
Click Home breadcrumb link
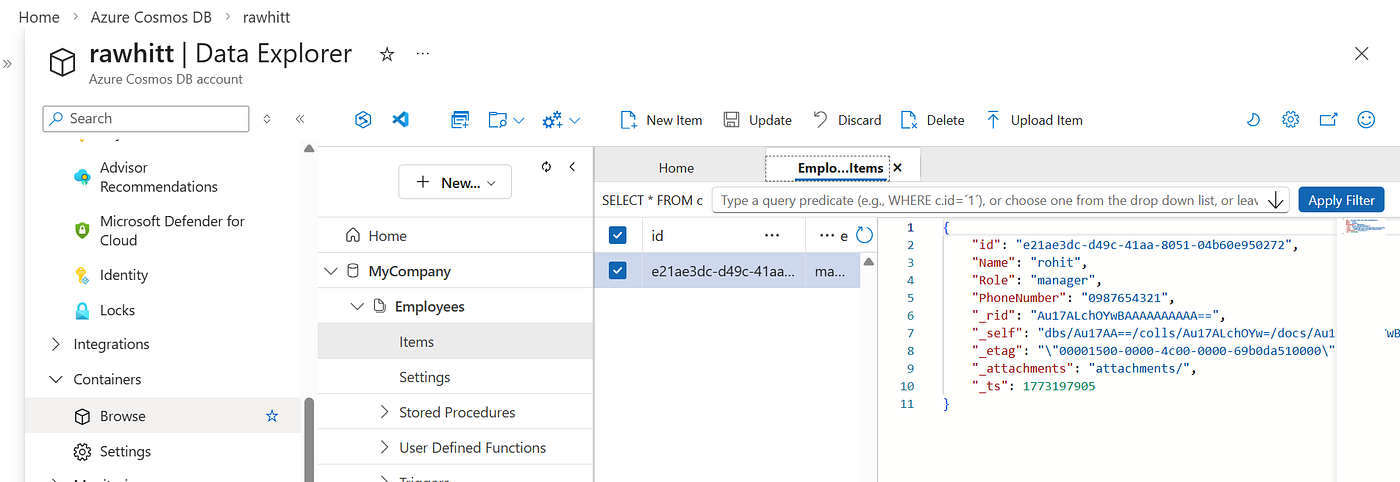pos(39,17)
